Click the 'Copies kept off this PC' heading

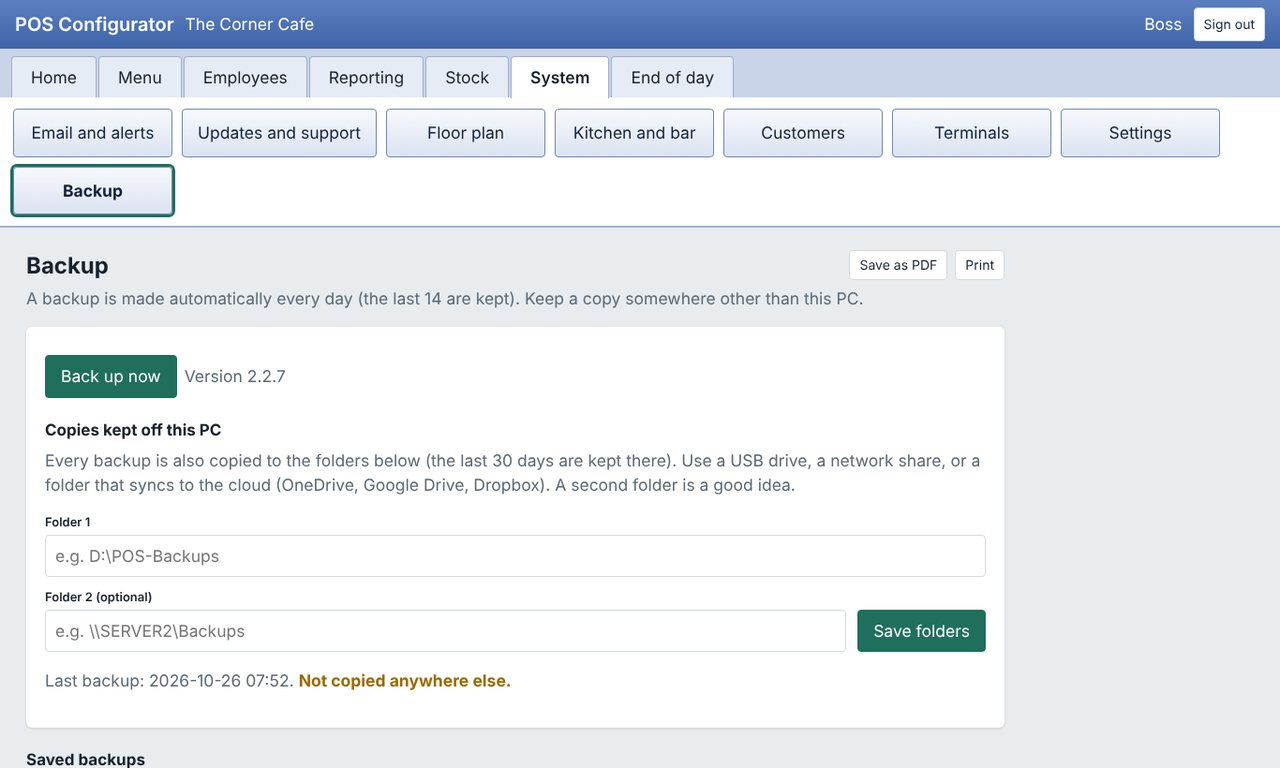coord(133,430)
